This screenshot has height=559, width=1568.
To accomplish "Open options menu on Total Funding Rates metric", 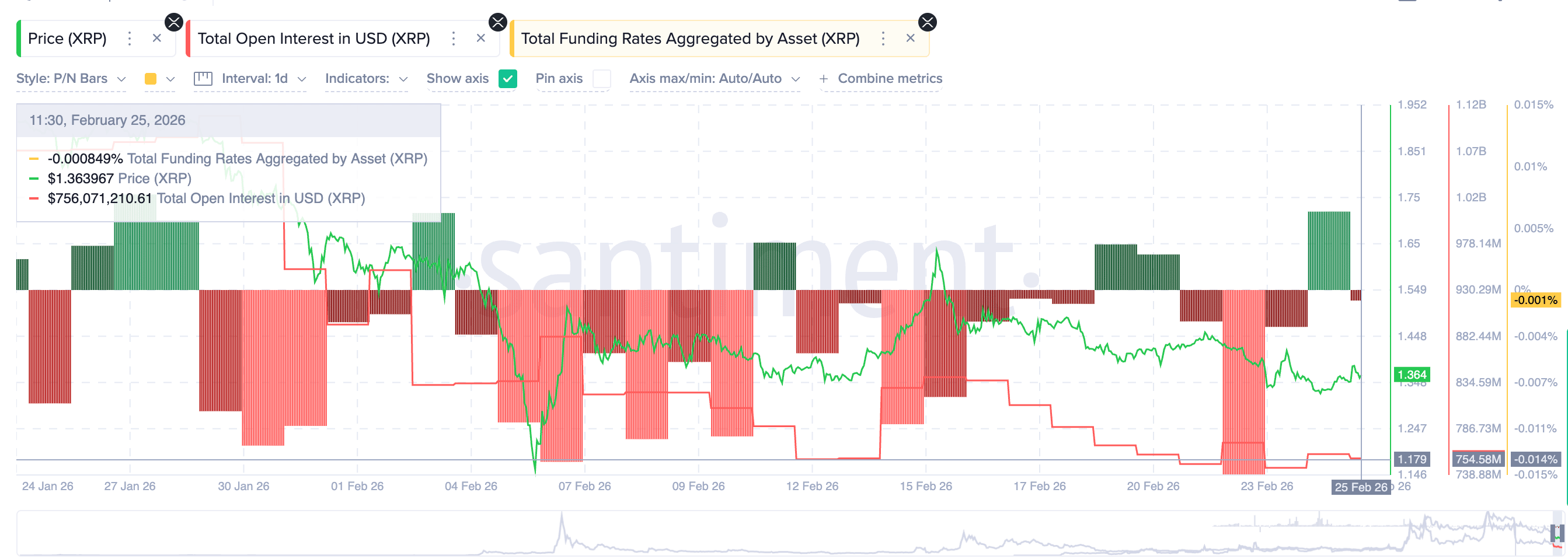I will click(x=883, y=39).
